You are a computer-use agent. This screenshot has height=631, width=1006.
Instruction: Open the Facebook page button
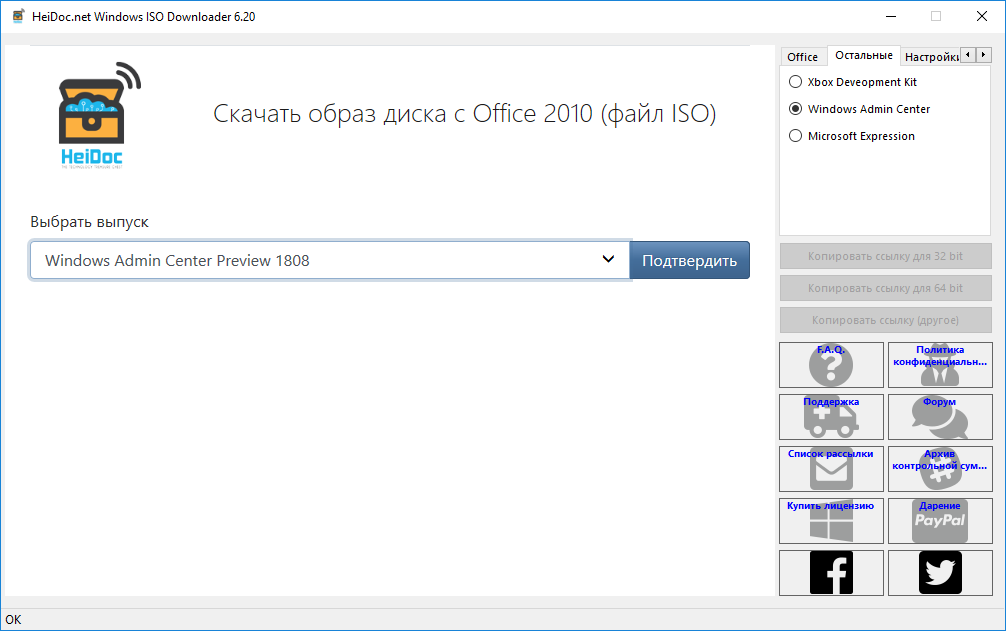[831, 573]
